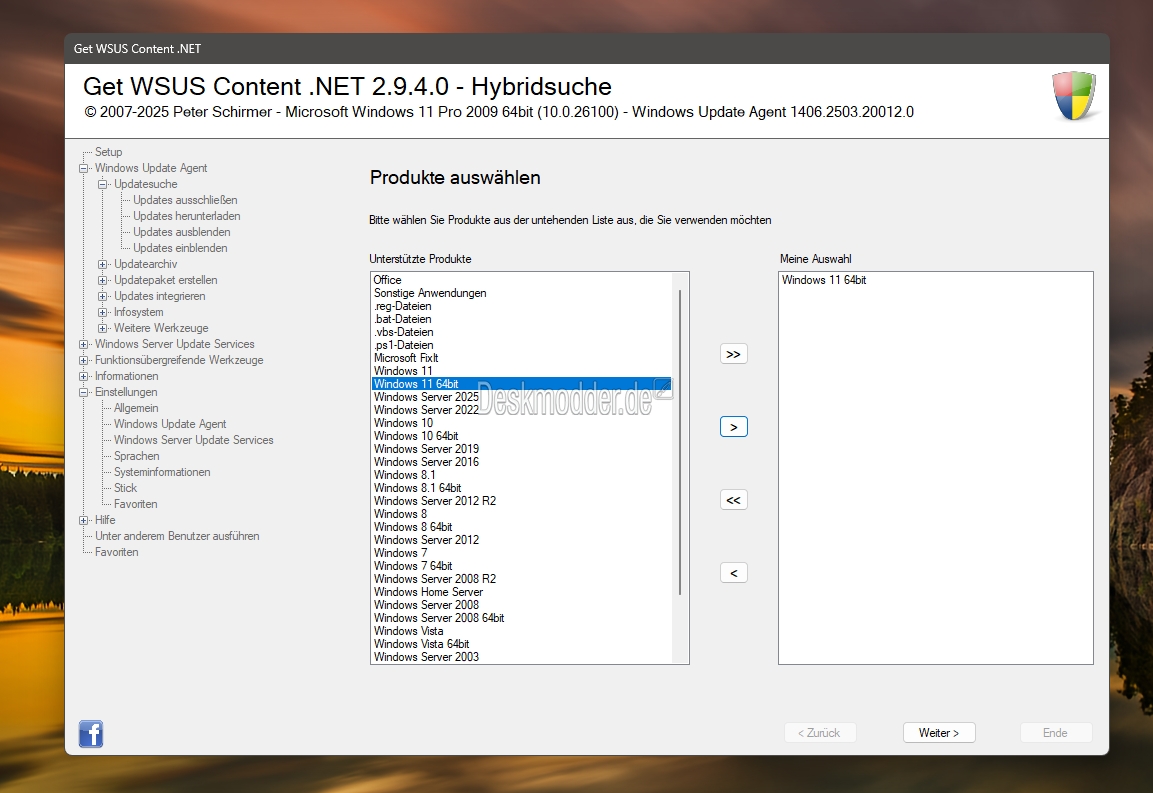Select Windows Server 2025 in the list
Screen dimensions: 1153x793
521,397
